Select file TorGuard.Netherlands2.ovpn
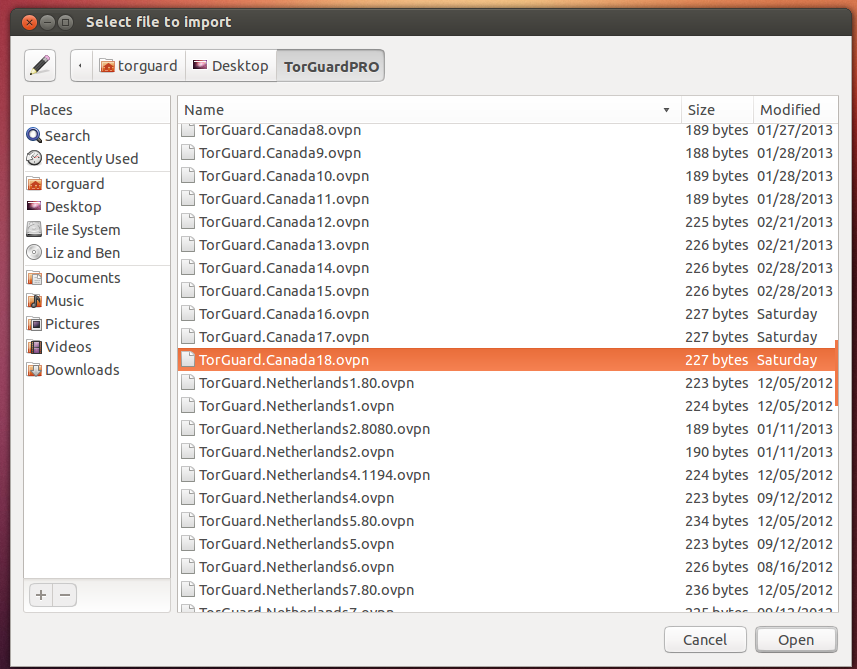The height and width of the screenshot is (669, 857). 506,451
